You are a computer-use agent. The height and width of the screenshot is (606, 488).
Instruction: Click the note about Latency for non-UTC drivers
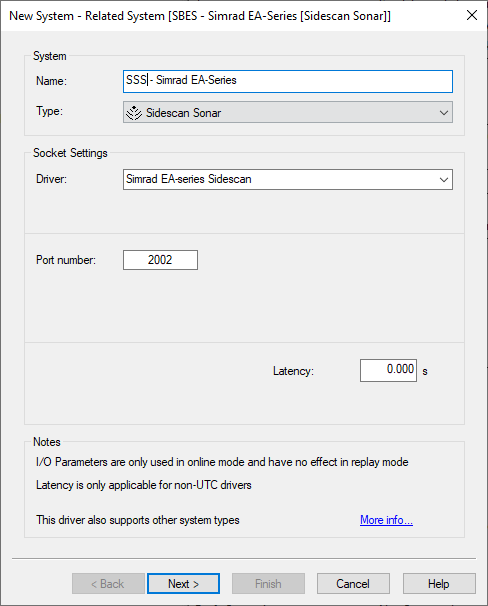(x=144, y=485)
